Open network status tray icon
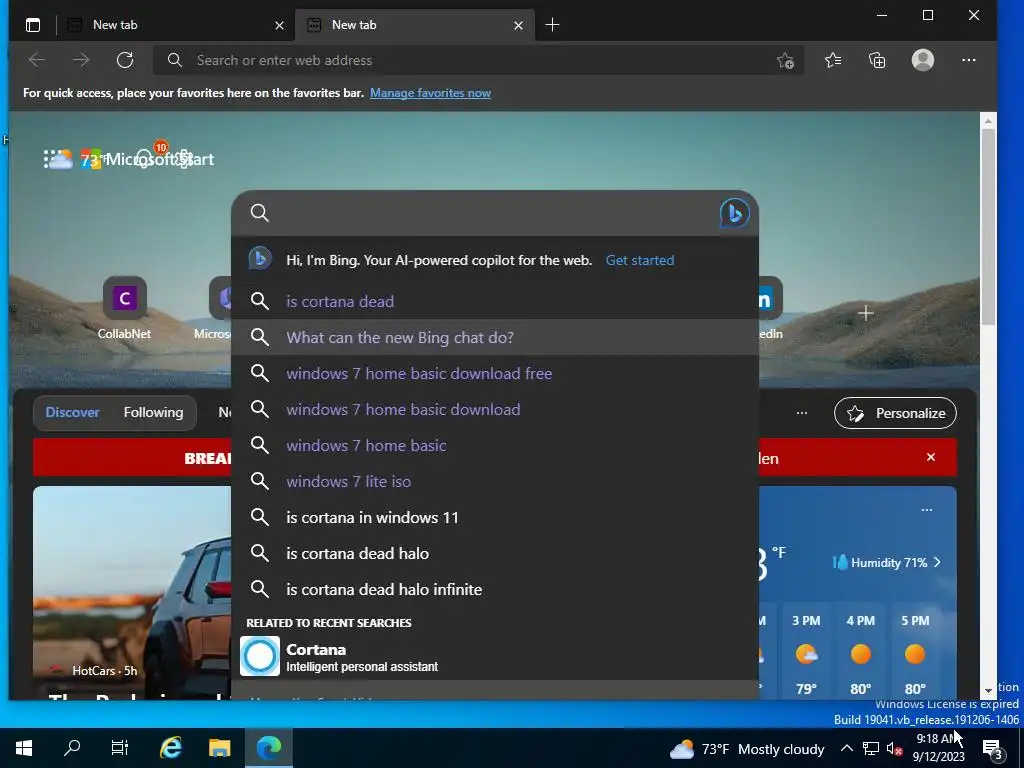The height and width of the screenshot is (768, 1024). (871, 748)
